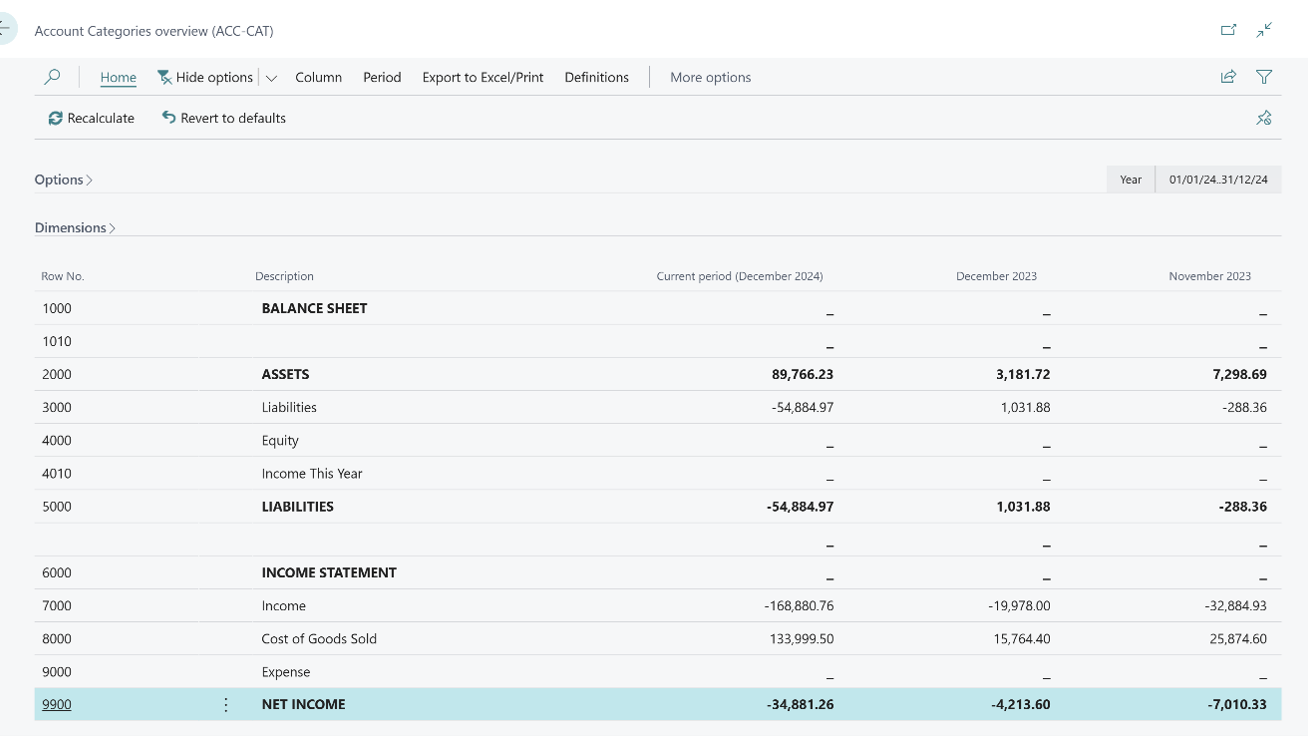The width and height of the screenshot is (1308, 736).
Task: Click the collapse page arrows icon
Action: click(x=1264, y=30)
